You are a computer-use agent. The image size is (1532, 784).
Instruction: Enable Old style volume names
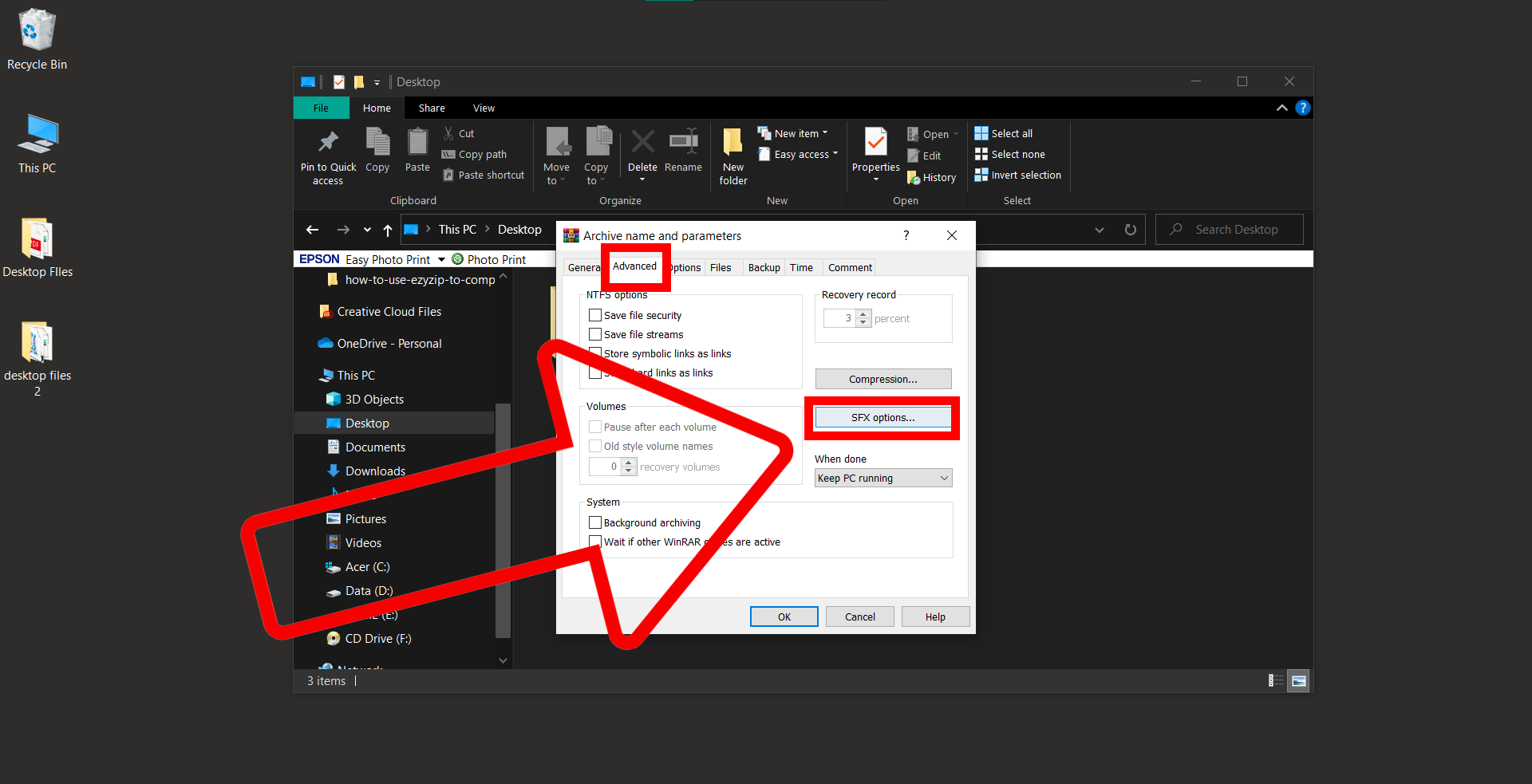pos(594,446)
